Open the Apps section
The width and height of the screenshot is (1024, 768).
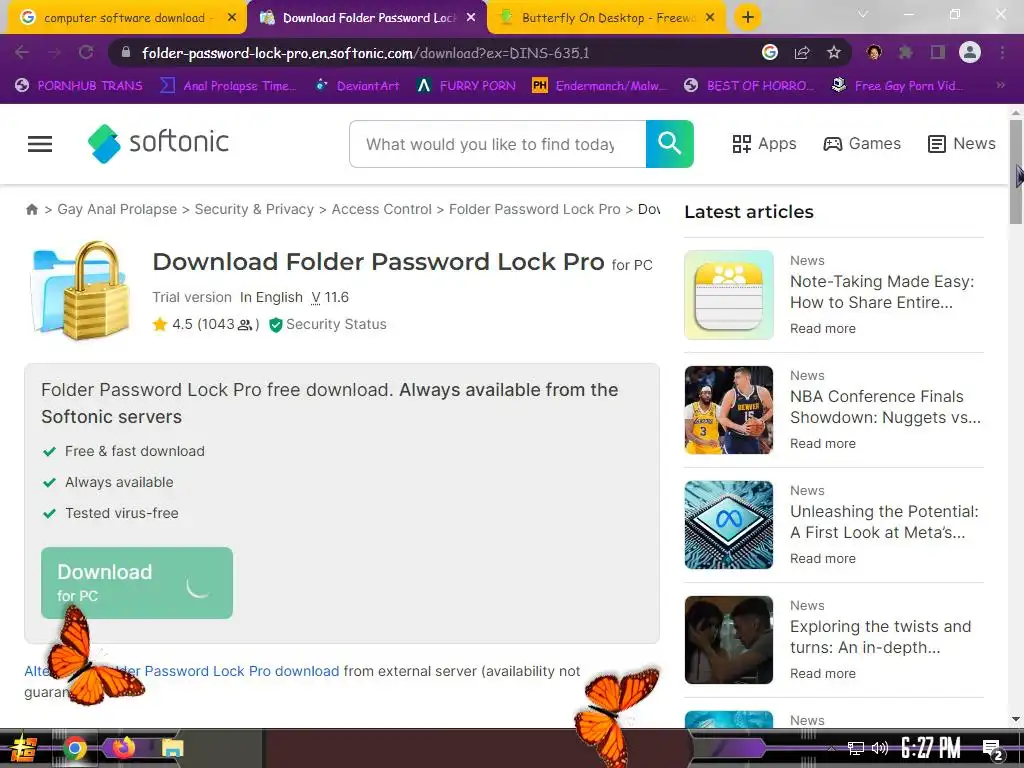pos(764,144)
